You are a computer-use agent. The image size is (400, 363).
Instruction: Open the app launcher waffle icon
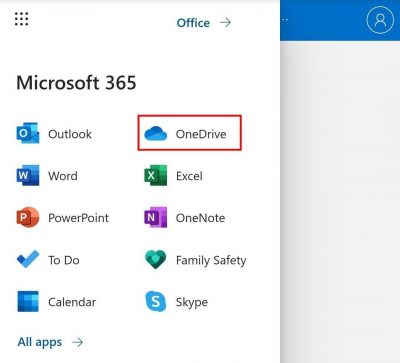tap(22, 19)
